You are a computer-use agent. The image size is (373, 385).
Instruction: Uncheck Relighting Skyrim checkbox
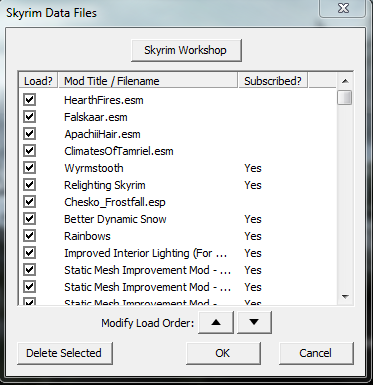29,185
